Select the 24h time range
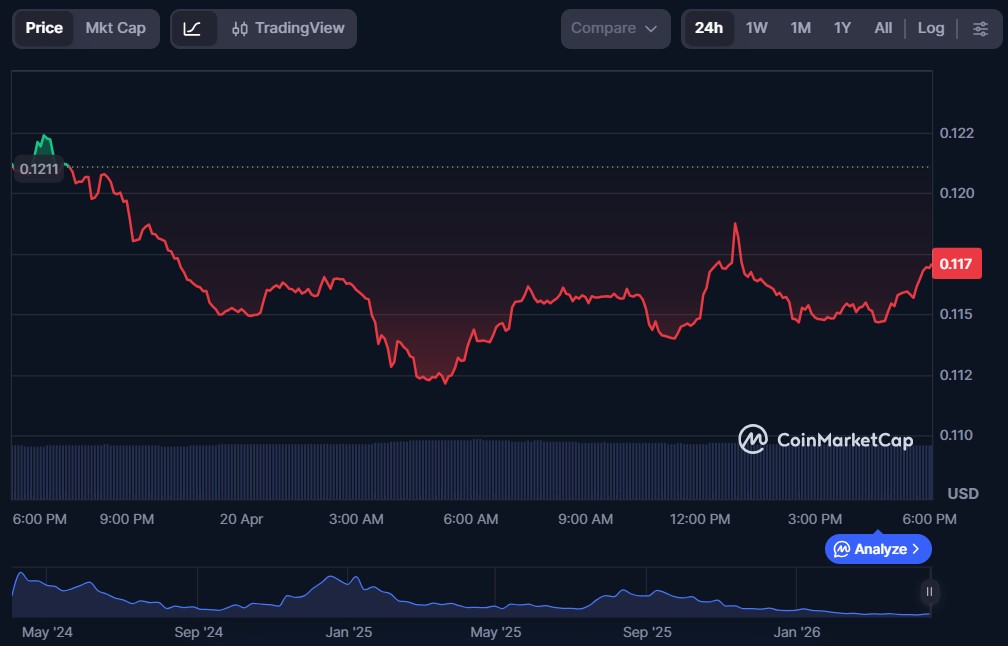 click(x=708, y=29)
